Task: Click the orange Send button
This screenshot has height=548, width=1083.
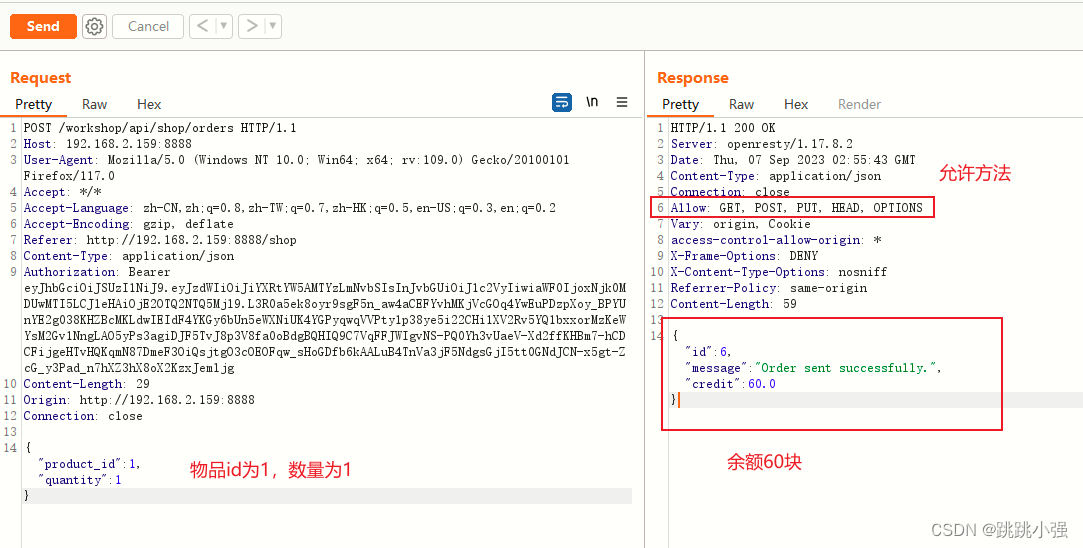Action: tap(43, 26)
